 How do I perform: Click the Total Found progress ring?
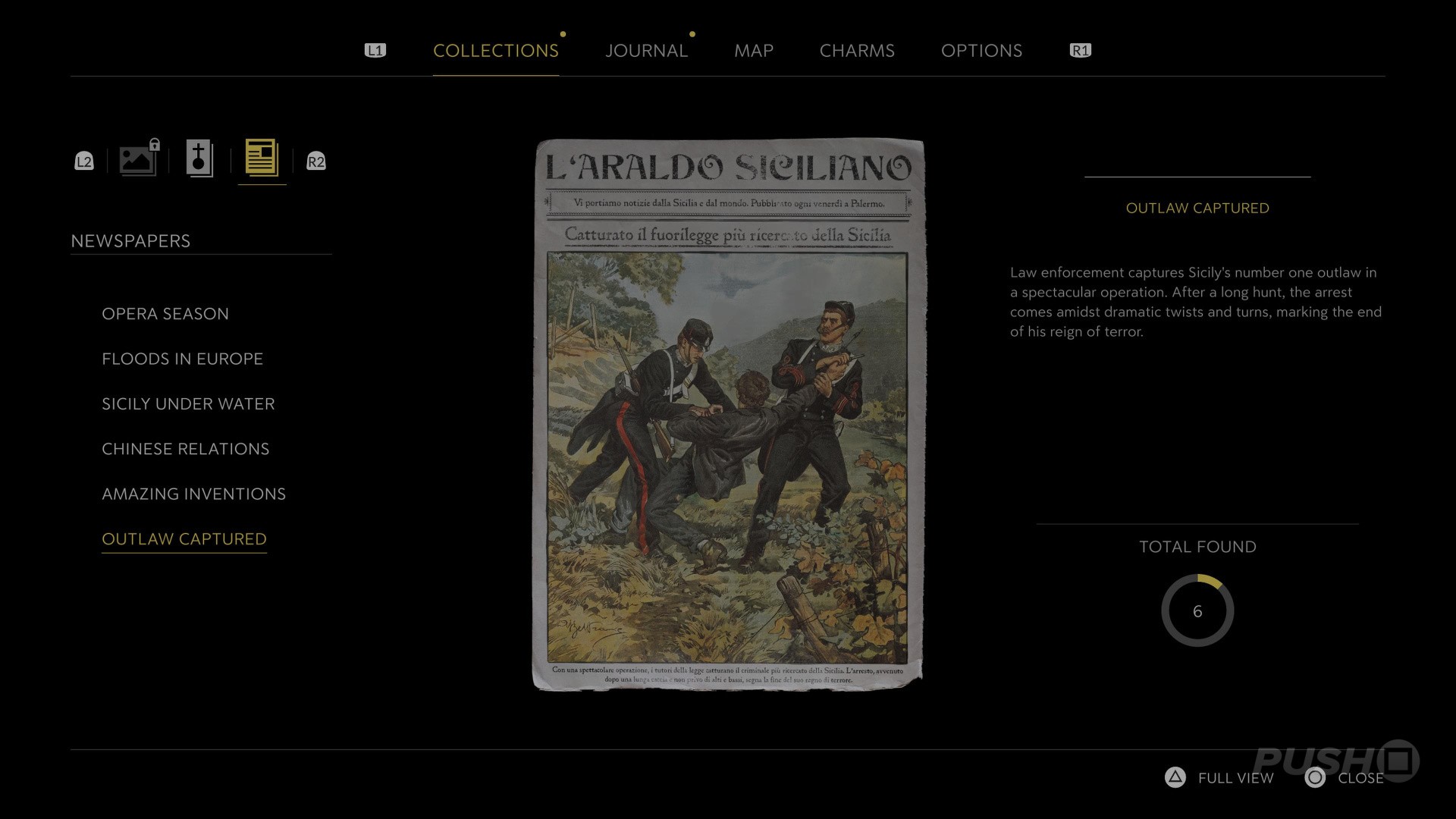tap(1197, 610)
